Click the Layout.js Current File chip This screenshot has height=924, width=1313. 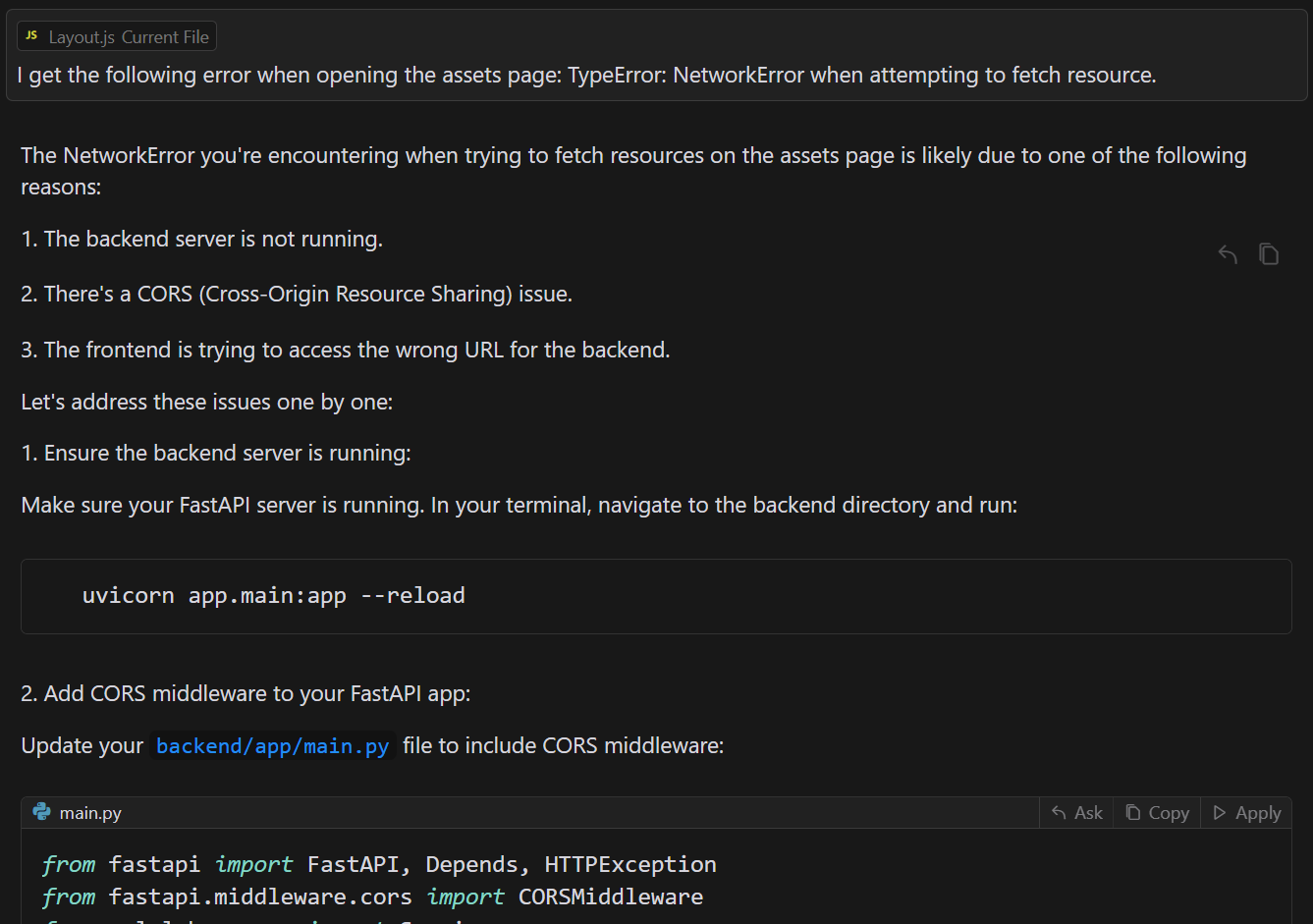click(117, 37)
